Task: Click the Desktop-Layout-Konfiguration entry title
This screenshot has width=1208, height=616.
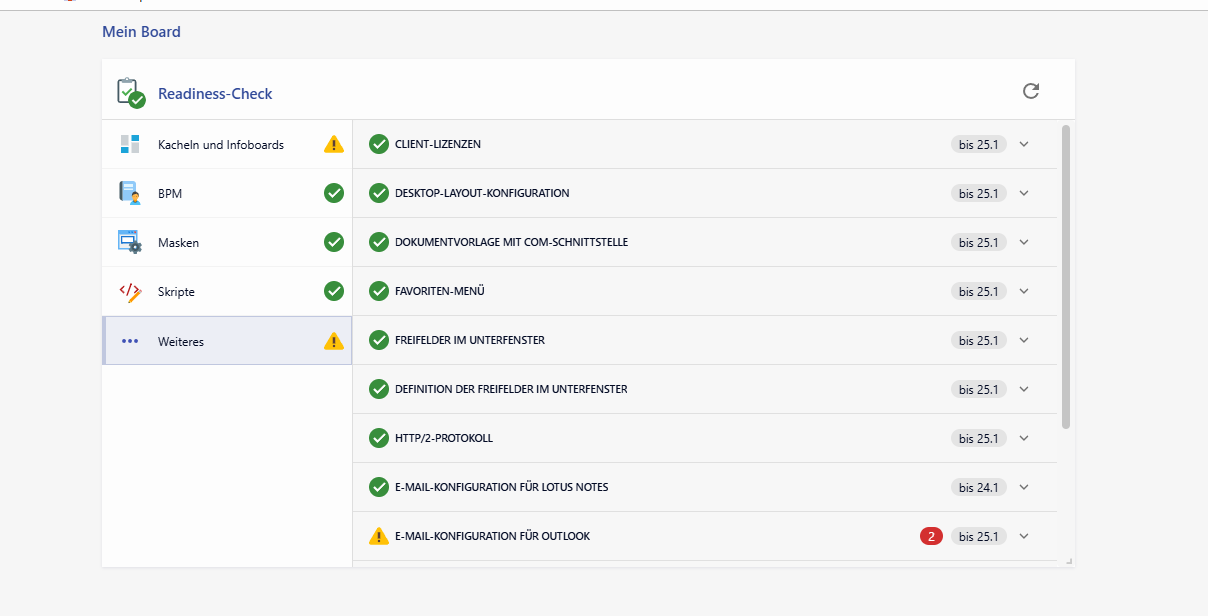Action: click(482, 193)
